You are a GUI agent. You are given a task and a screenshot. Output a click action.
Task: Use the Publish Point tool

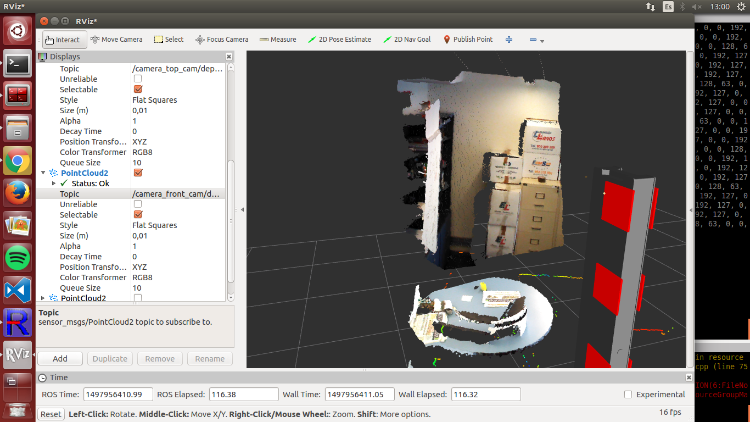coord(467,39)
